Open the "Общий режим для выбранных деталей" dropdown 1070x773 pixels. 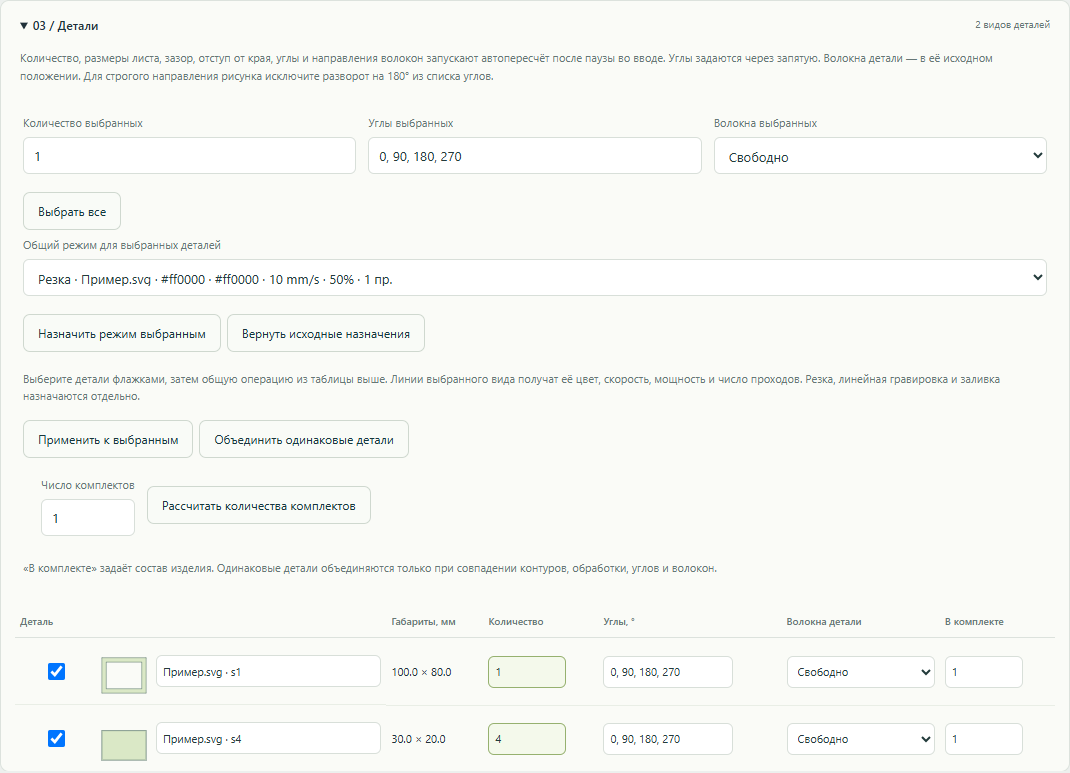534,278
